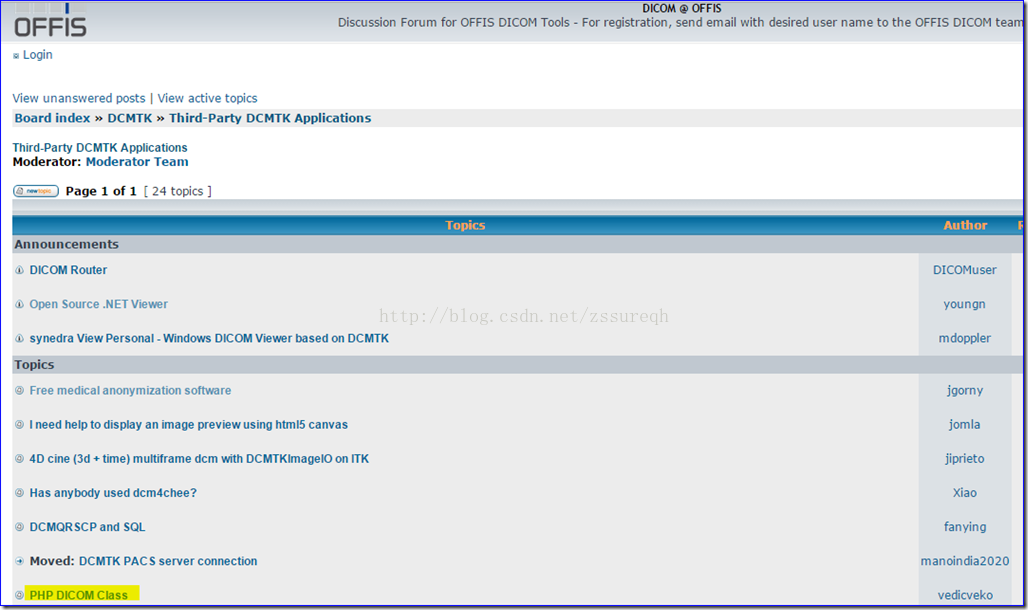Open the DICOM Router announcement
This screenshot has height=610, width=1028.
click(x=68, y=270)
